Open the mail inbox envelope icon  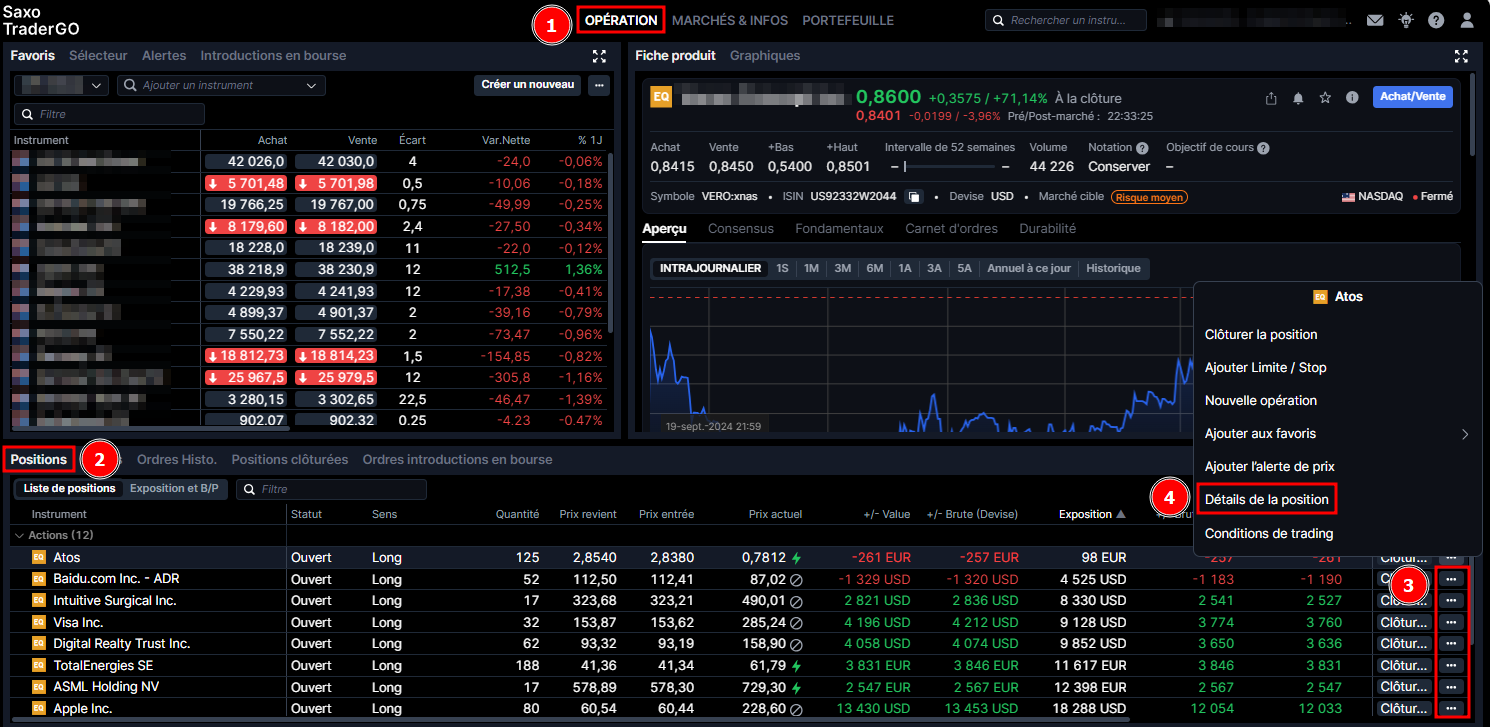pyautogui.click(x=1375, y=20)
